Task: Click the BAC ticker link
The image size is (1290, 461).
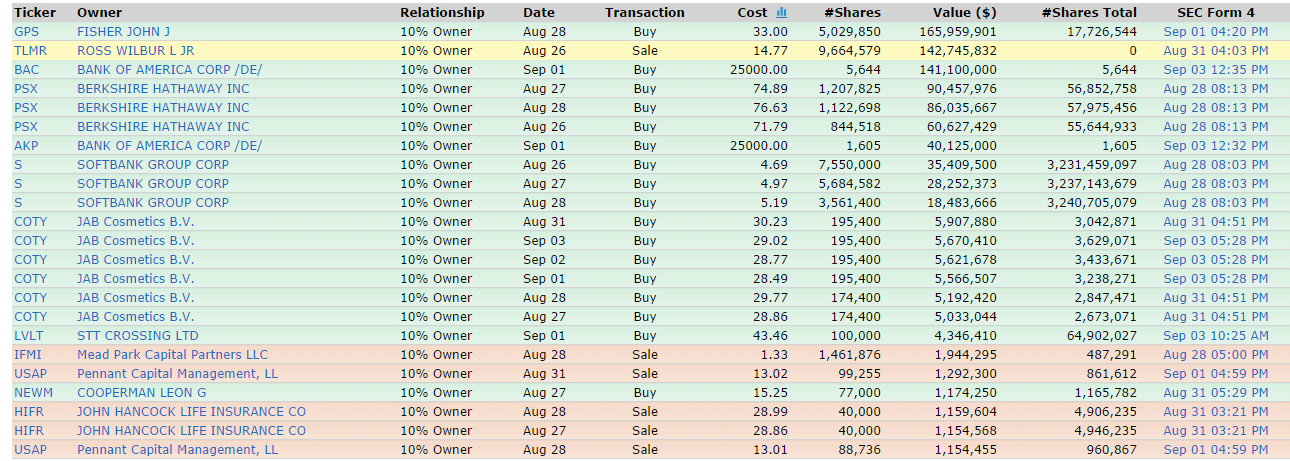Action: (26, 70)
